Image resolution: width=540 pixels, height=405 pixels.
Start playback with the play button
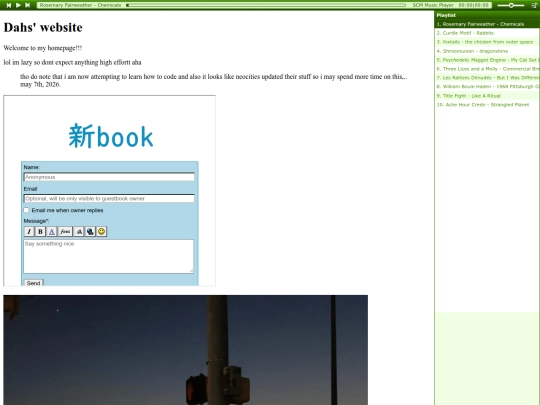coord(18,5)
